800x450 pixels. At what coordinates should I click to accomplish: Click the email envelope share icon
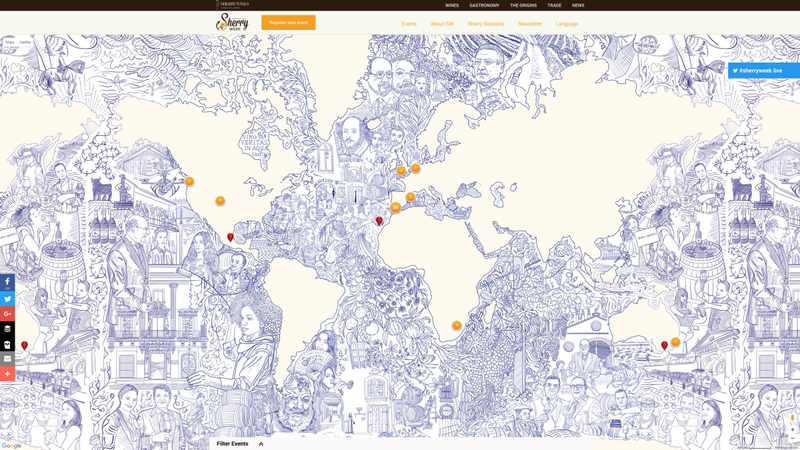7,359
